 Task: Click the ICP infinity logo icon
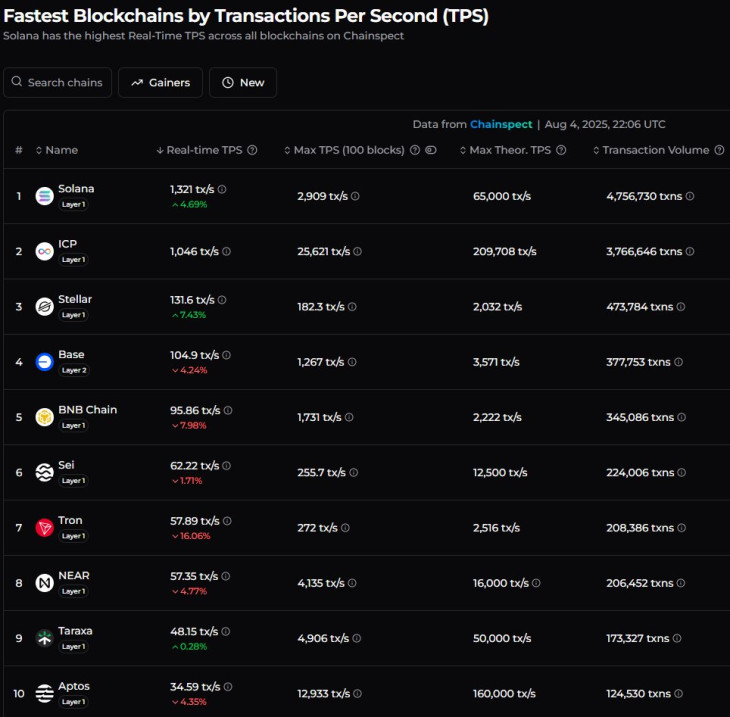(45, 251)
